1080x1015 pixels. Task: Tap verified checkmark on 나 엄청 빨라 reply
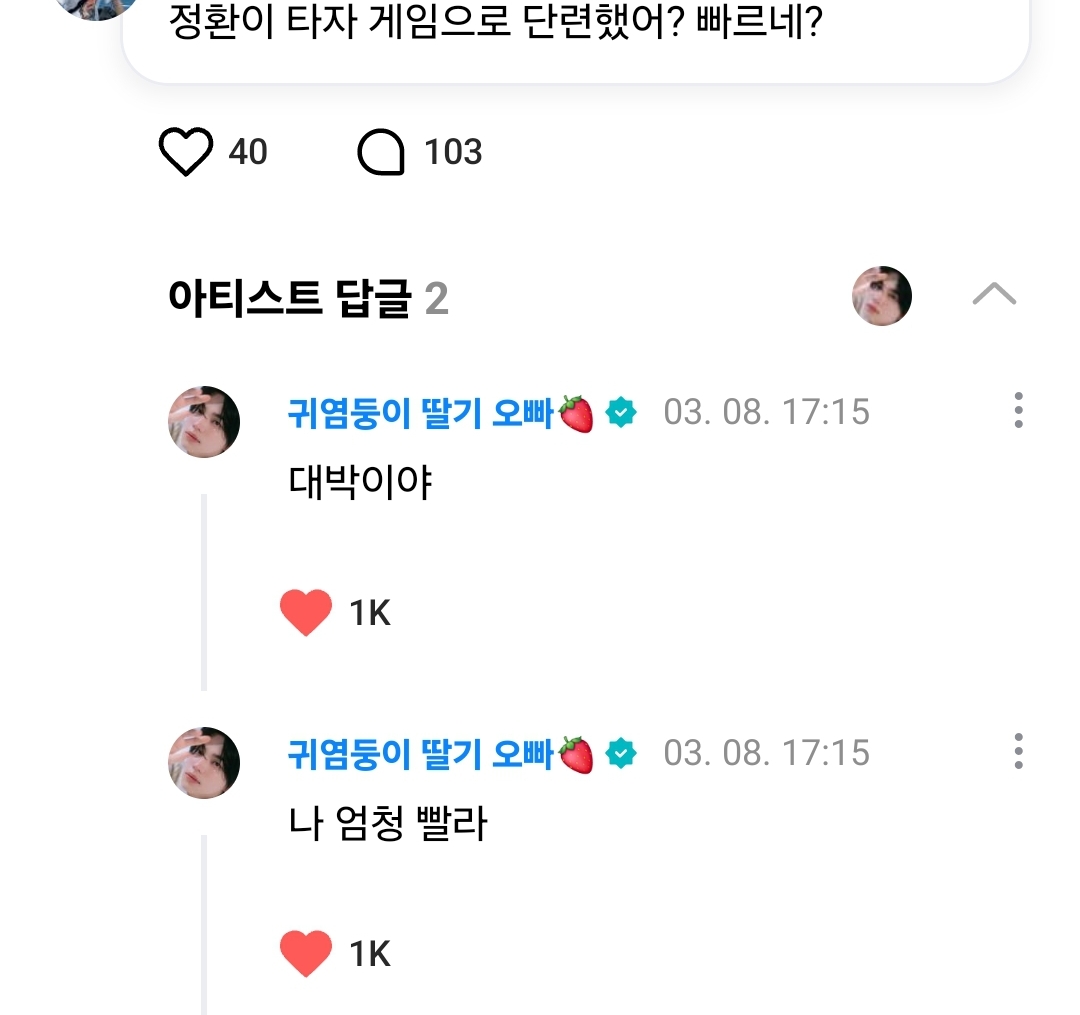click(621, 752)
